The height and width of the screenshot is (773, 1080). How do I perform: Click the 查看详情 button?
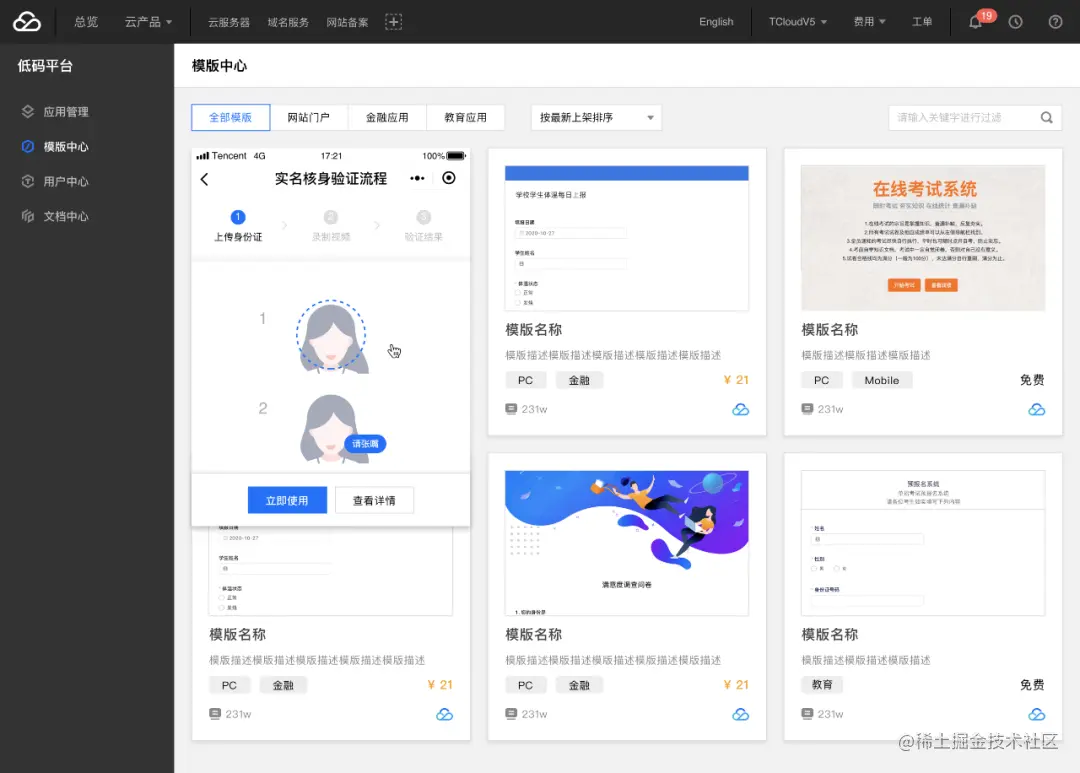point(374,500)
